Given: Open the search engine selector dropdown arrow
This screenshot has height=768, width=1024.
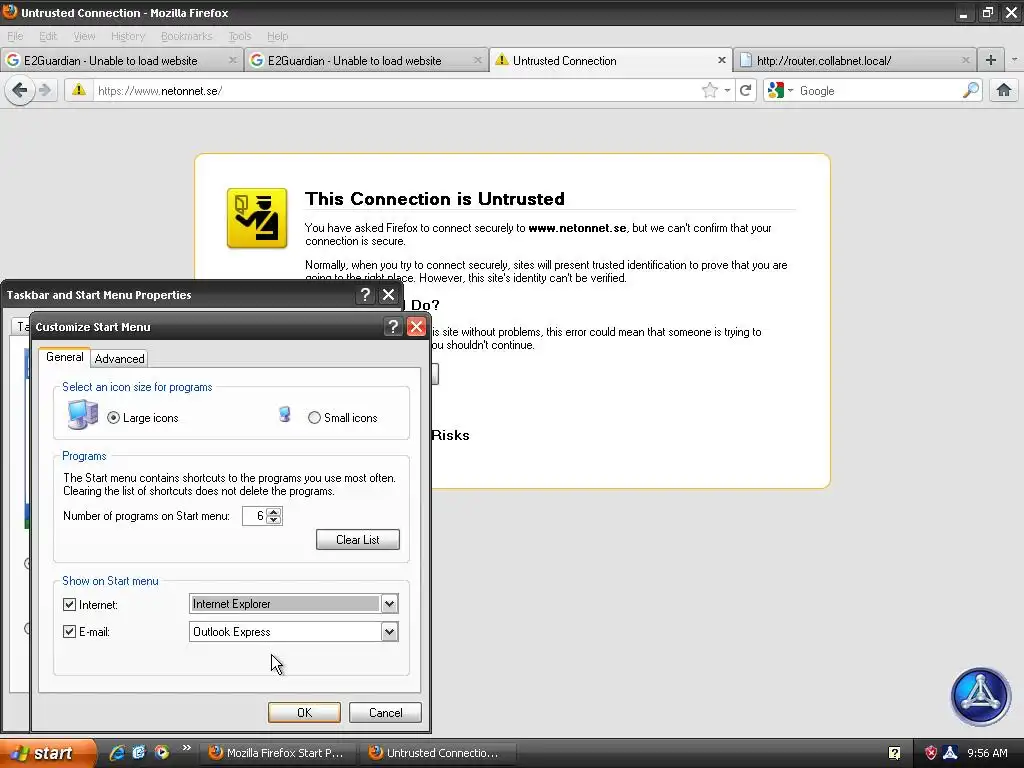Looking at the screenshot, I should click(790, 91).
